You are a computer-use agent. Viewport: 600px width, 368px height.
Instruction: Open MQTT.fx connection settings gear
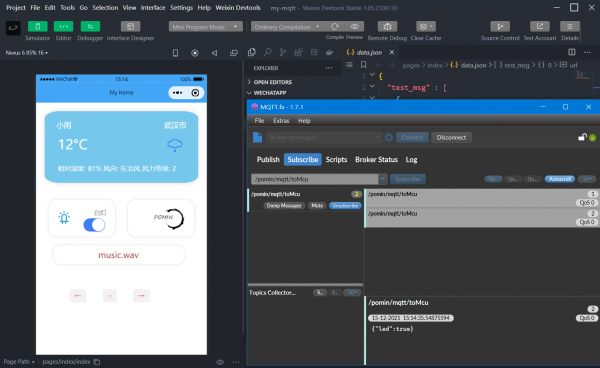pos(389,137)
